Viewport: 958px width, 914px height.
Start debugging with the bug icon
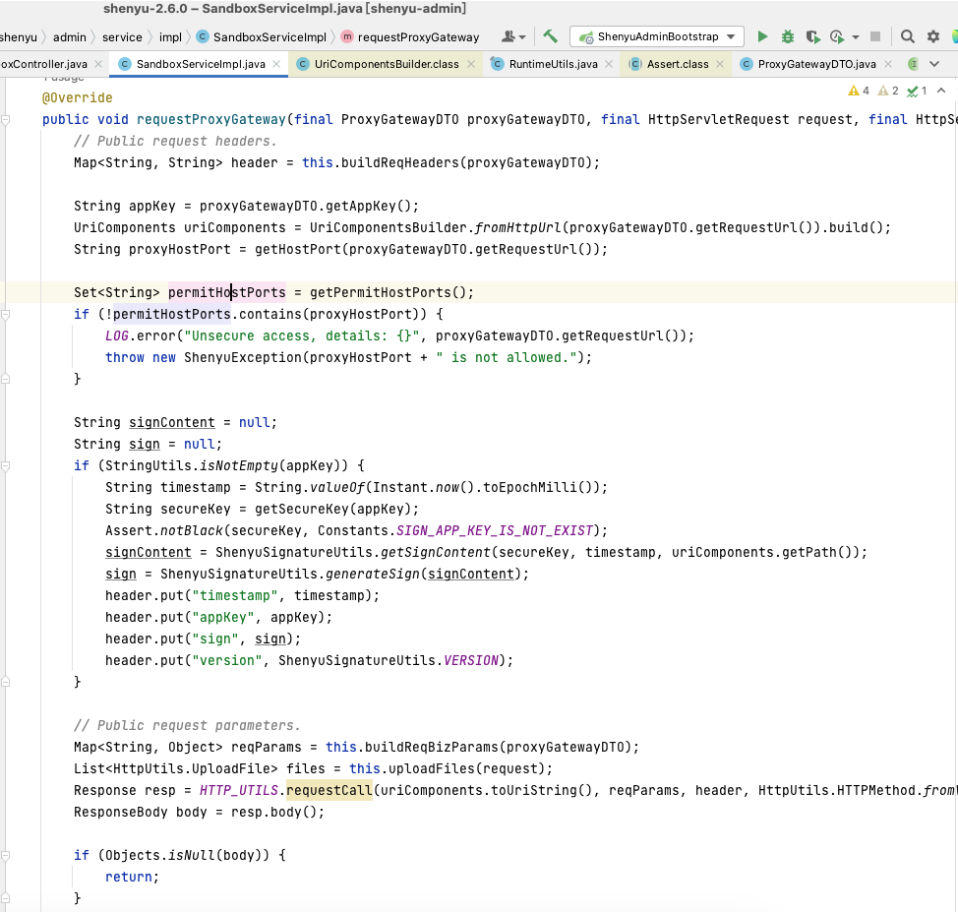(788, 37)
